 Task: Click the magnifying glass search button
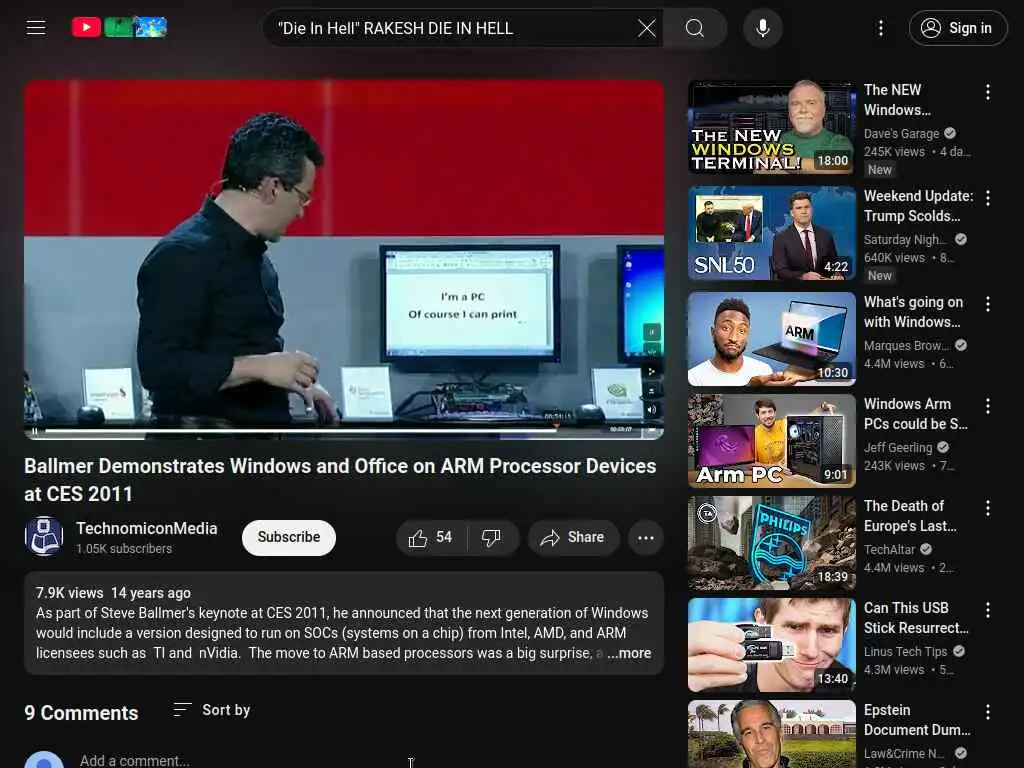tap(695, 28)
